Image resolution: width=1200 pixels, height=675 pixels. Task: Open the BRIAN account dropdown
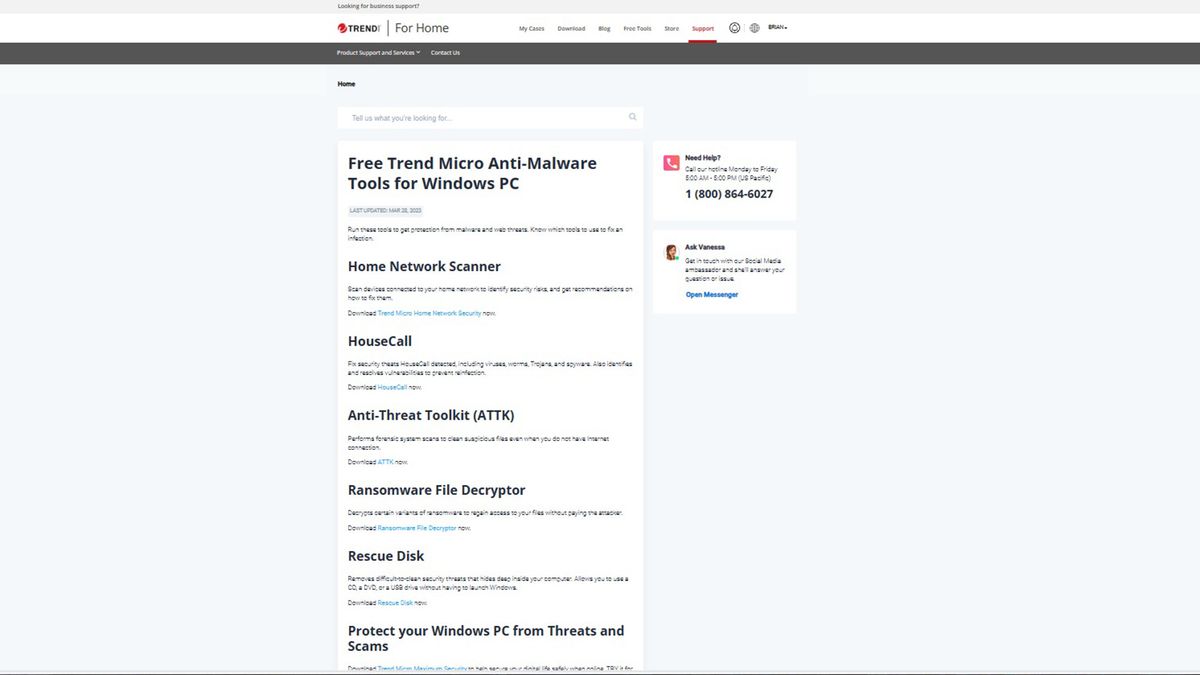coord(775,27)
